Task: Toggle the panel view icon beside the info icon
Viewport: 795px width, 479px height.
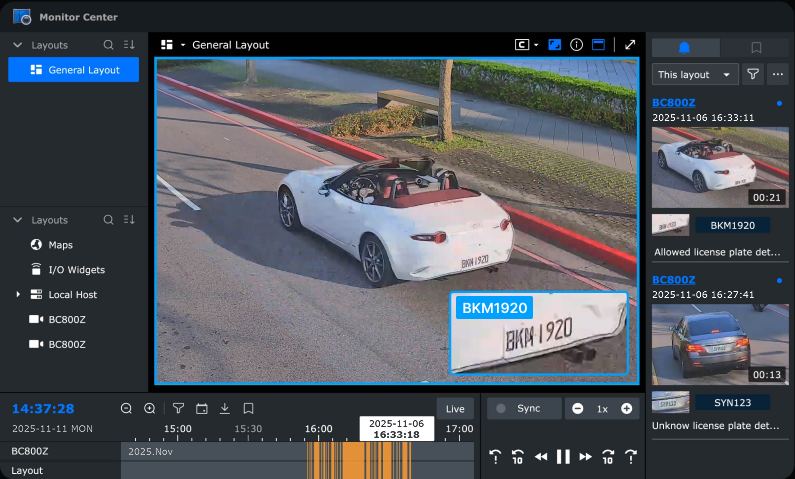Action: pyautogui.click(x=598, y=45)
